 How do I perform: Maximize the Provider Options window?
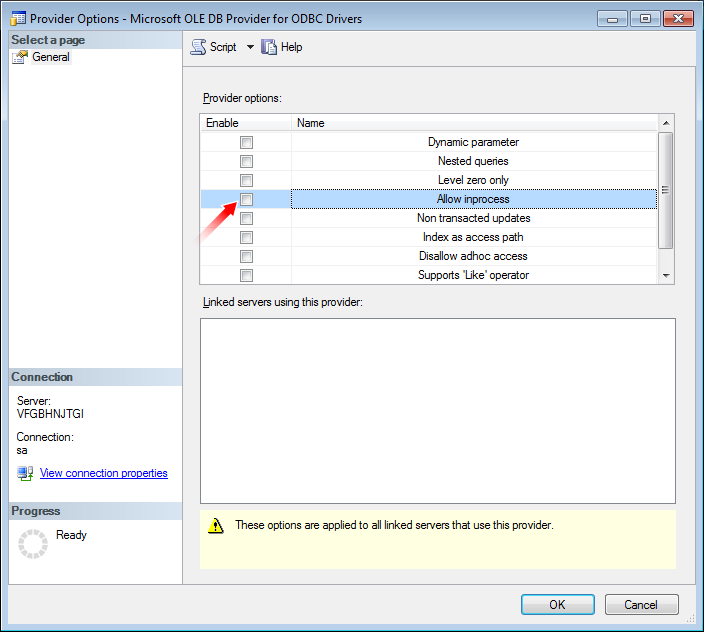(645, 19)
